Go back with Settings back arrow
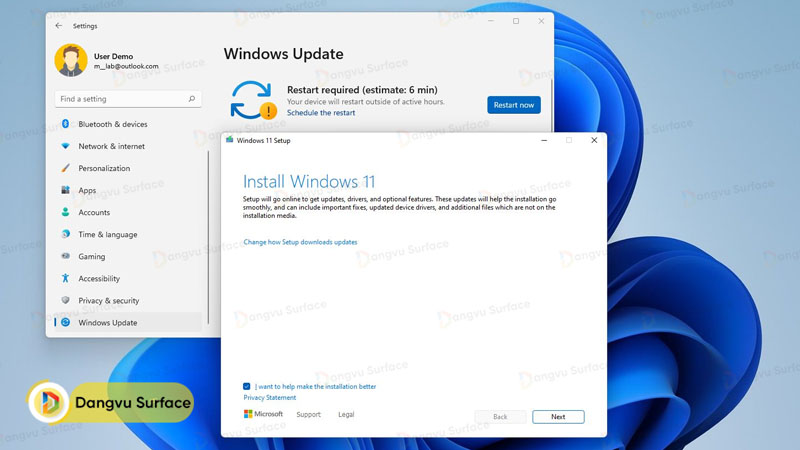 click(58, 26)
